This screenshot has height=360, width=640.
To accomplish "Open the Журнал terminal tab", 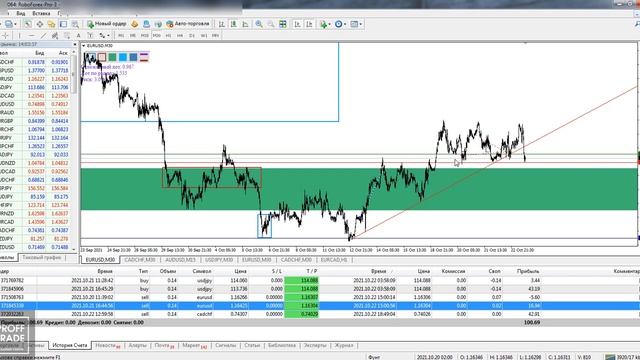I will (x=344, y=345).
